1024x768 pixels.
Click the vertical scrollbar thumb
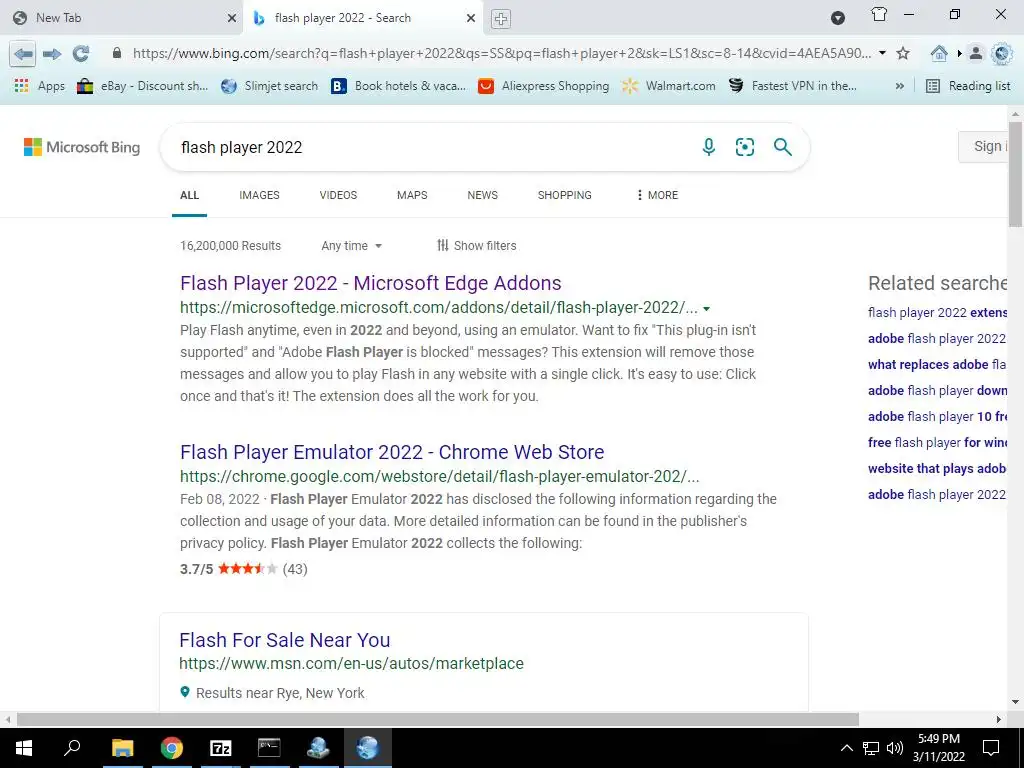[1016, 174]
